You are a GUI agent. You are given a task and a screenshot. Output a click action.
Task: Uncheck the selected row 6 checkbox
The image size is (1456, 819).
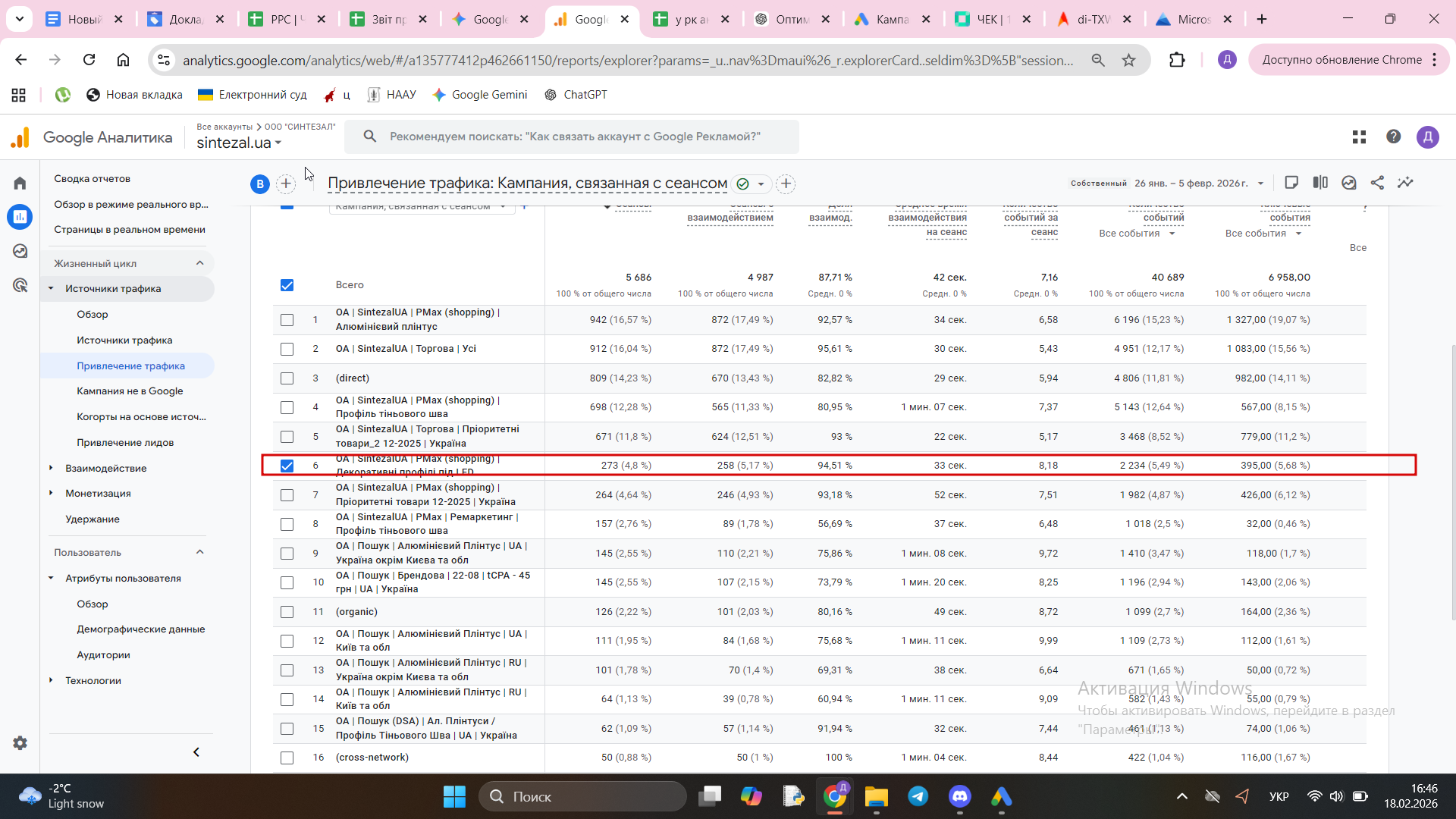coord(287,466)
